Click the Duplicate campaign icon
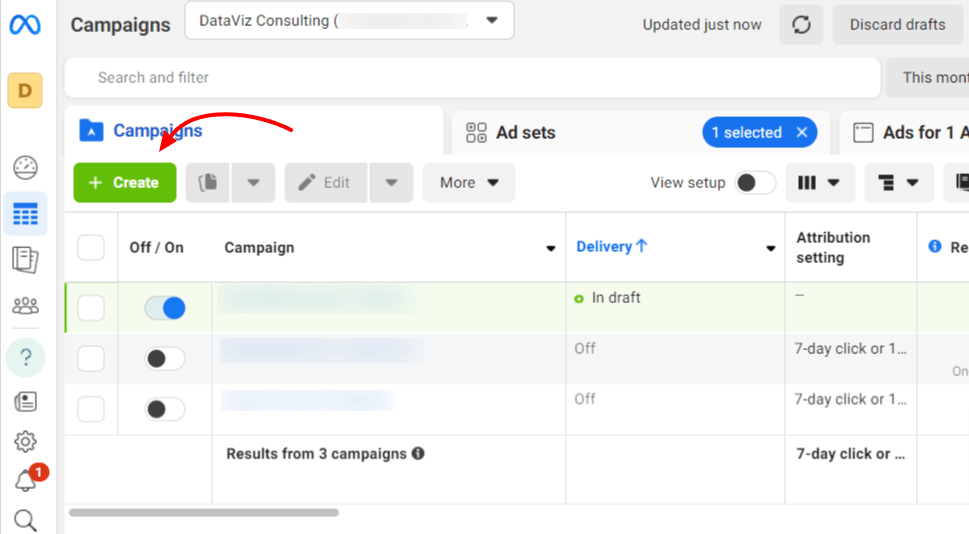 [209, 183]
